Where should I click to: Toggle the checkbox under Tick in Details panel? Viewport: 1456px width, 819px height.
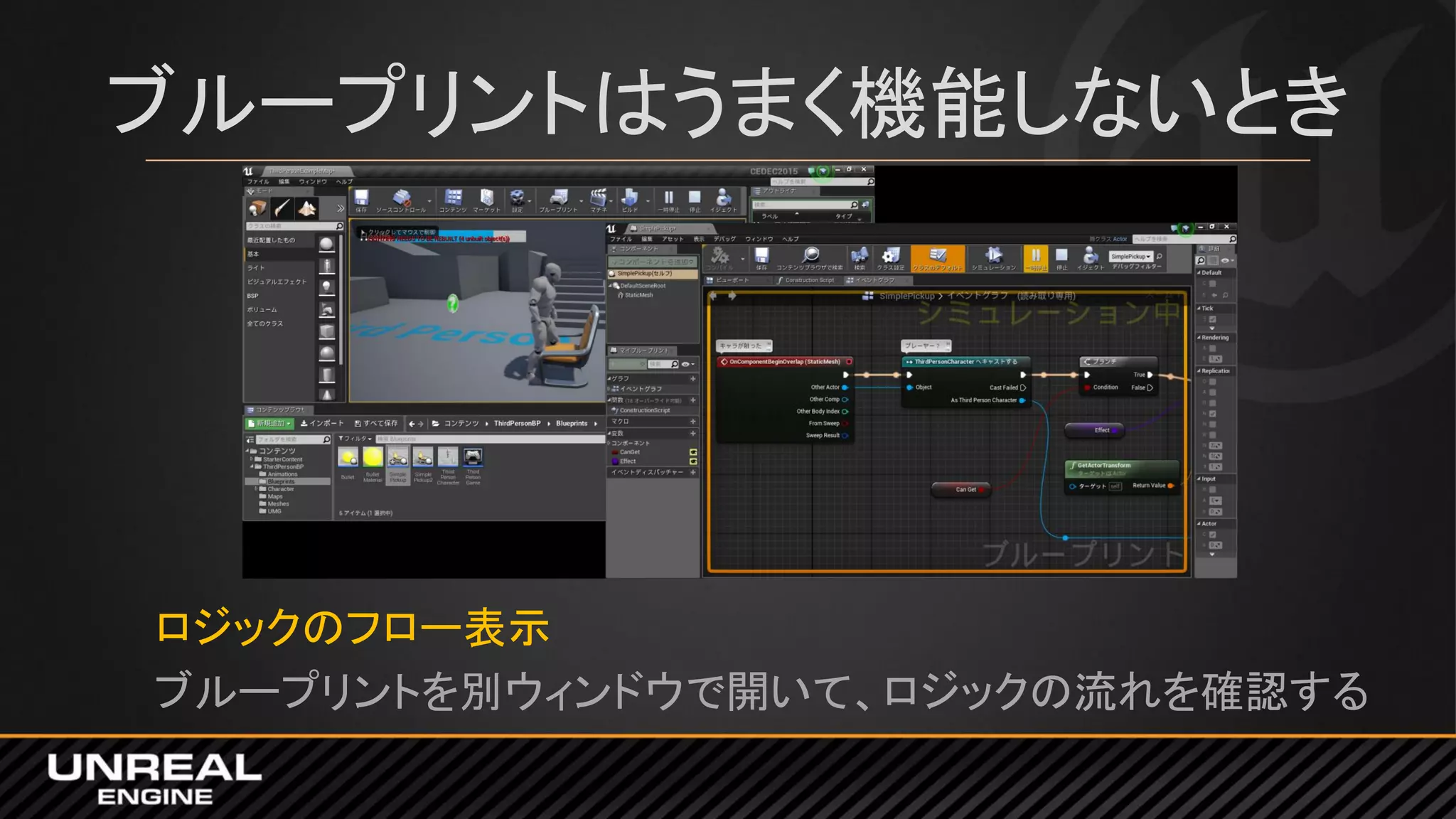click(1212, 319)
